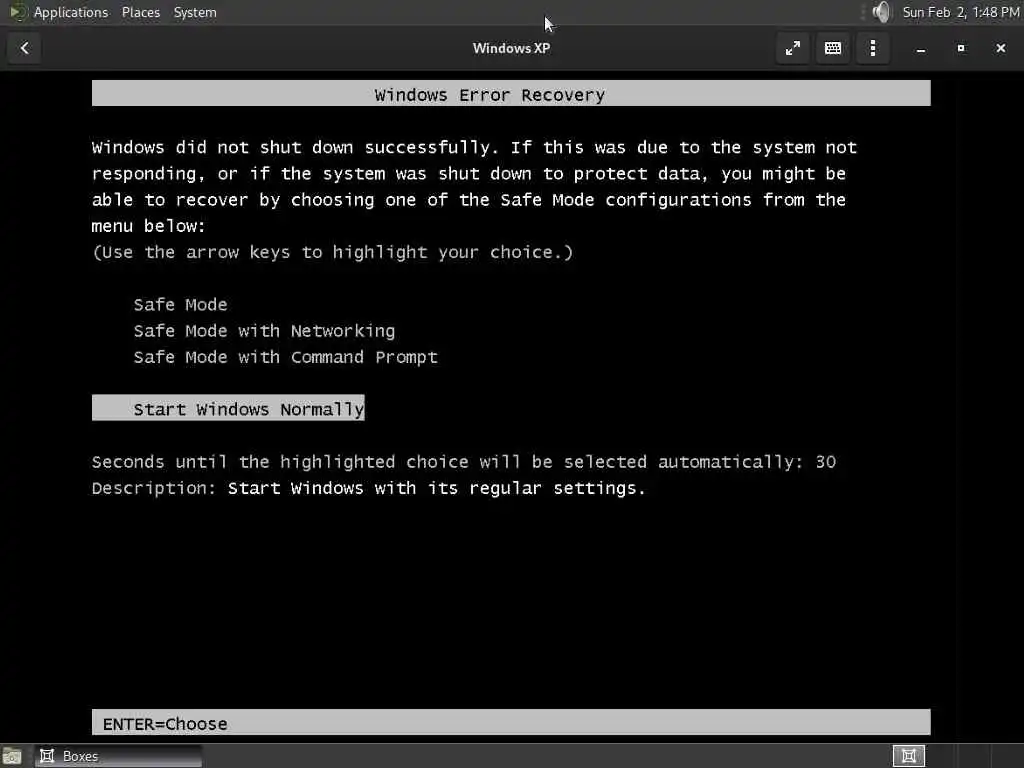Select the highlighted Start Windows Normally option
1024x768 pixels.
(228, 408)
